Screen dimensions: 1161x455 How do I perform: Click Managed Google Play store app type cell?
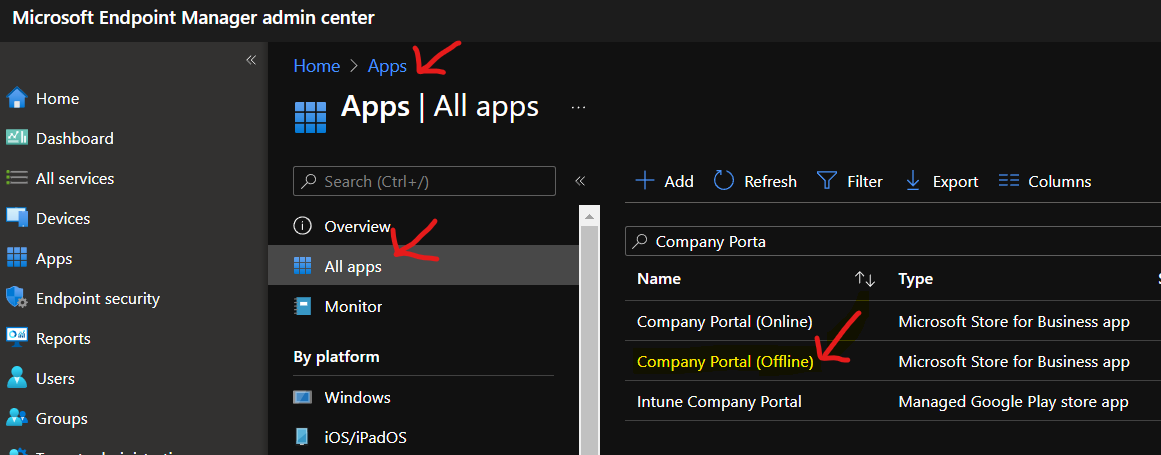pyautogui.click(x=1013, y=402)
